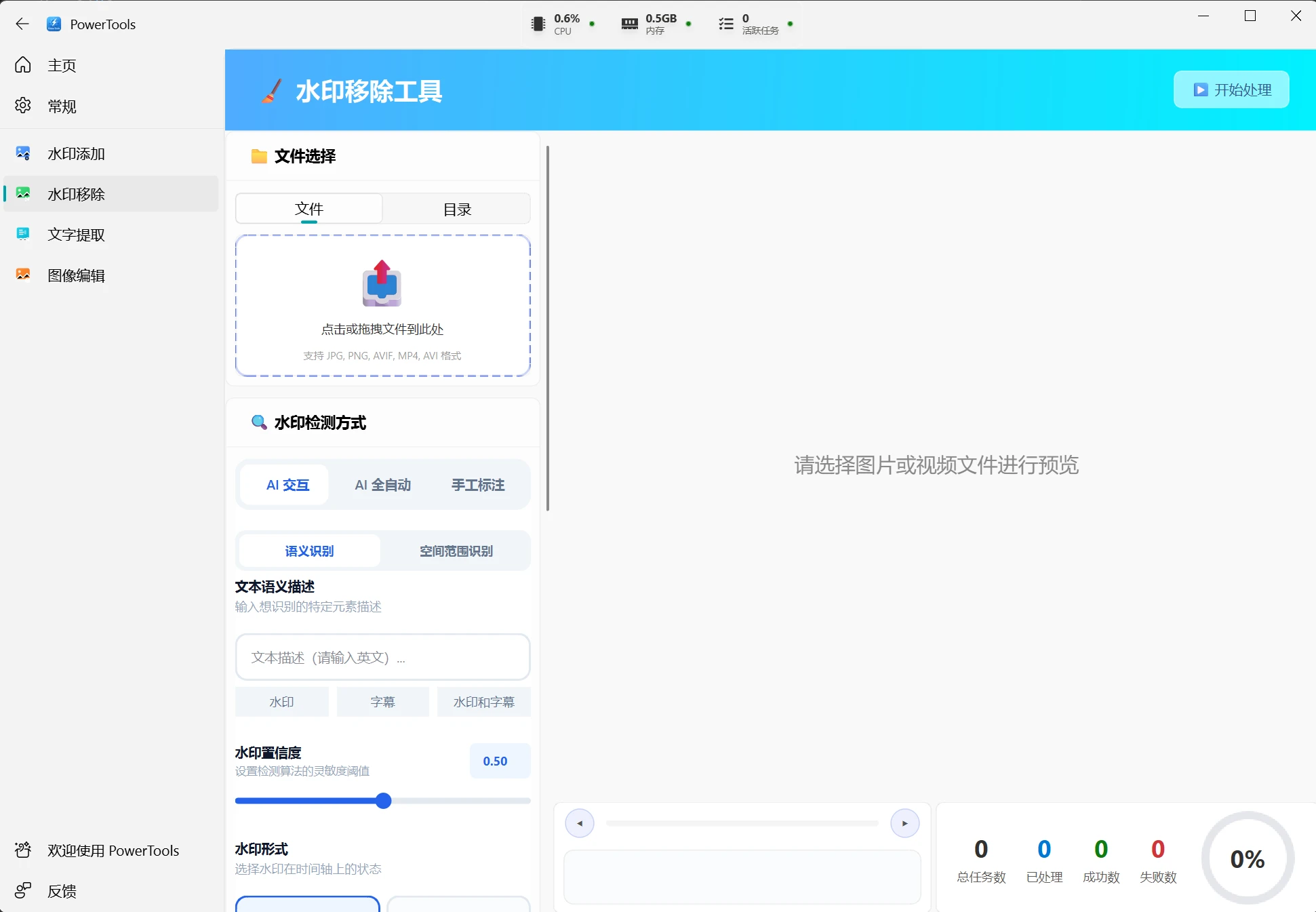Switch to the 目录 tab
Screen dimensions: 1316x912
[x=457, y=209]
